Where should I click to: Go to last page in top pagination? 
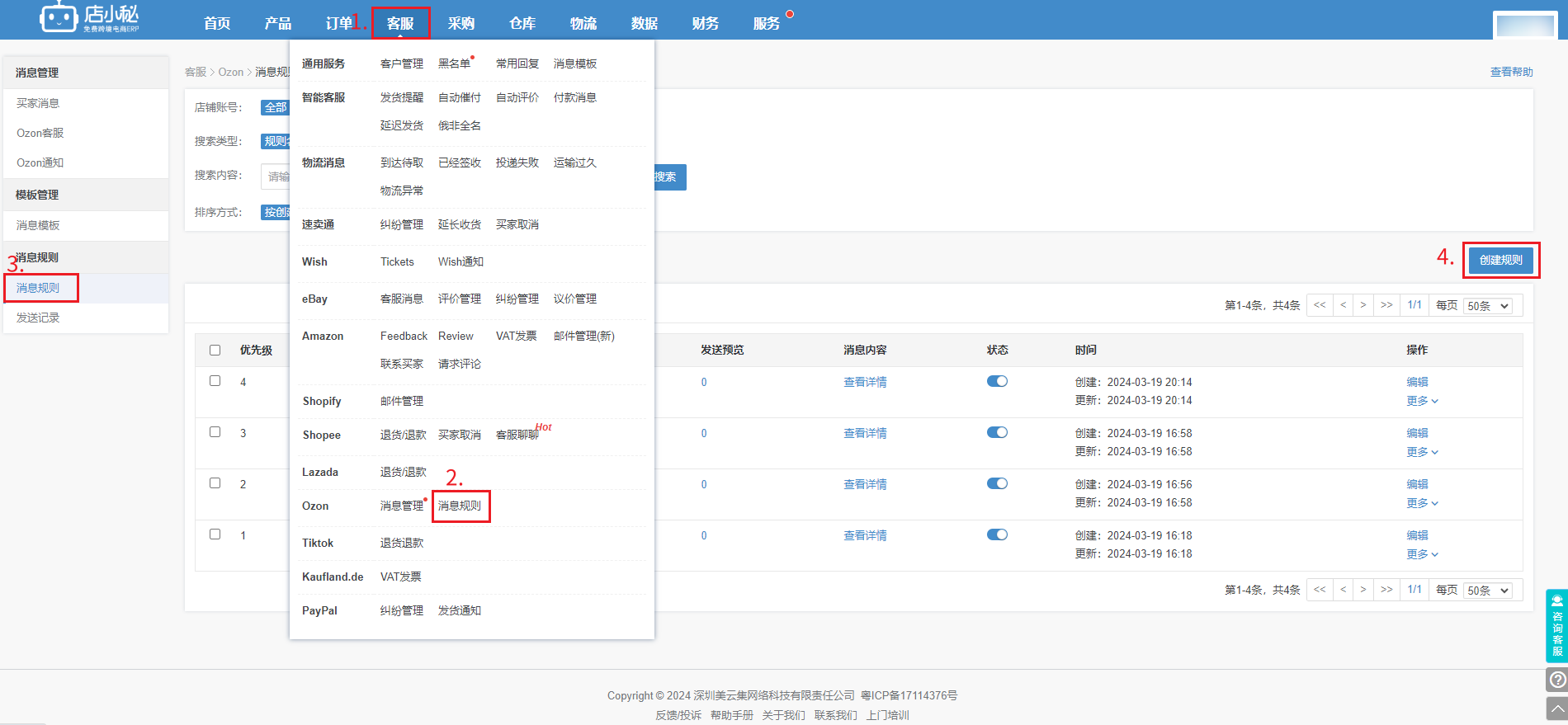coord(1386,305)
